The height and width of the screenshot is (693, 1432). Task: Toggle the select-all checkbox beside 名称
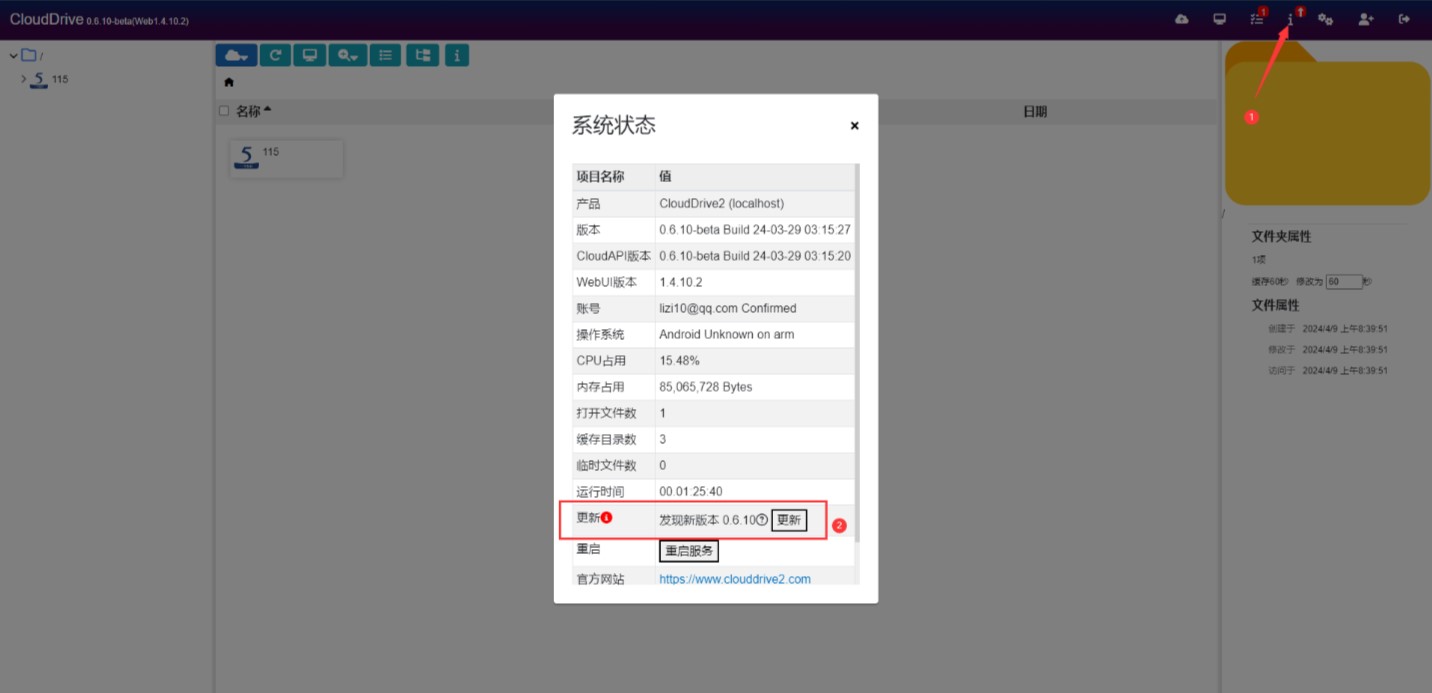(224, 111)
